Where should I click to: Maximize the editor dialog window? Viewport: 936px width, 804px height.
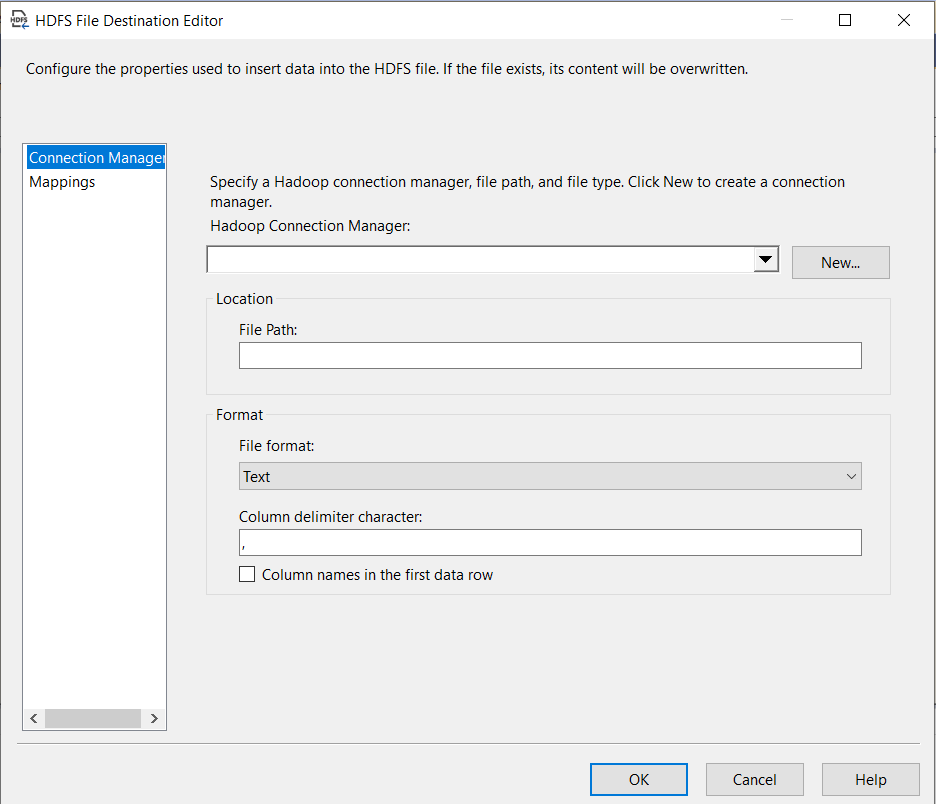click(x=845, y=20)
